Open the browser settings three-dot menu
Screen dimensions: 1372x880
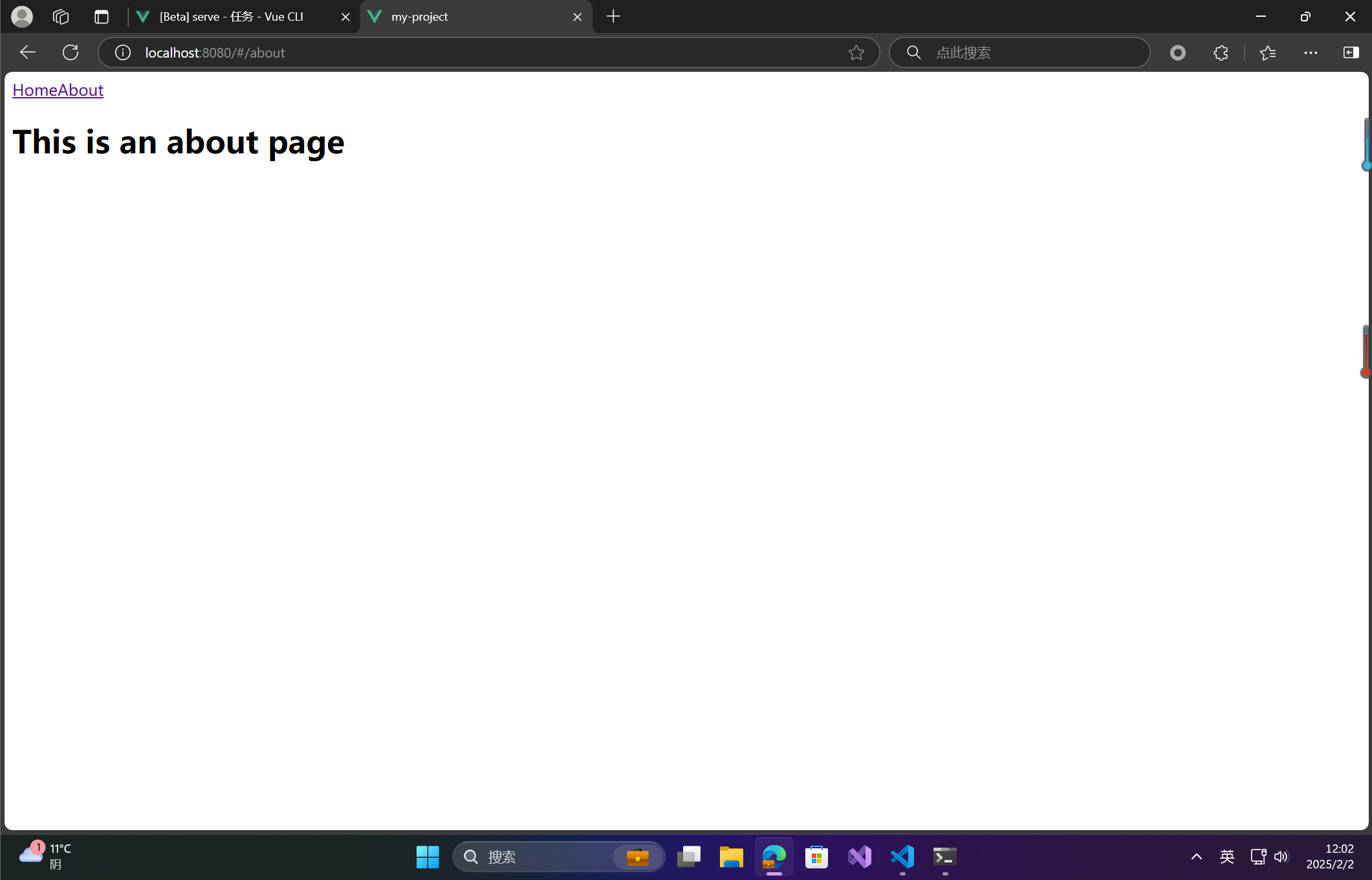click(x=1311, y=52)
